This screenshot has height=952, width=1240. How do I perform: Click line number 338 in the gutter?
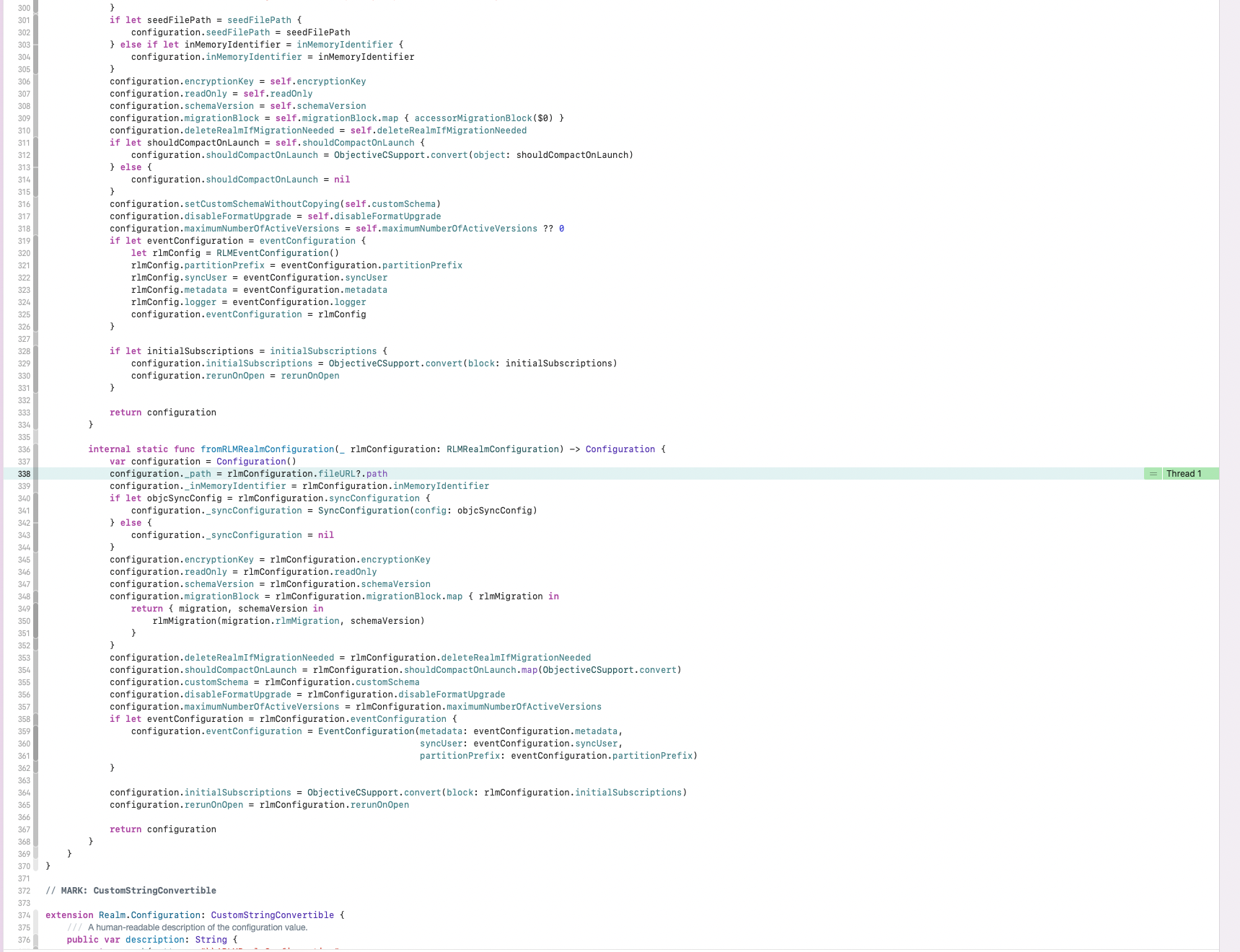(24, 474)
